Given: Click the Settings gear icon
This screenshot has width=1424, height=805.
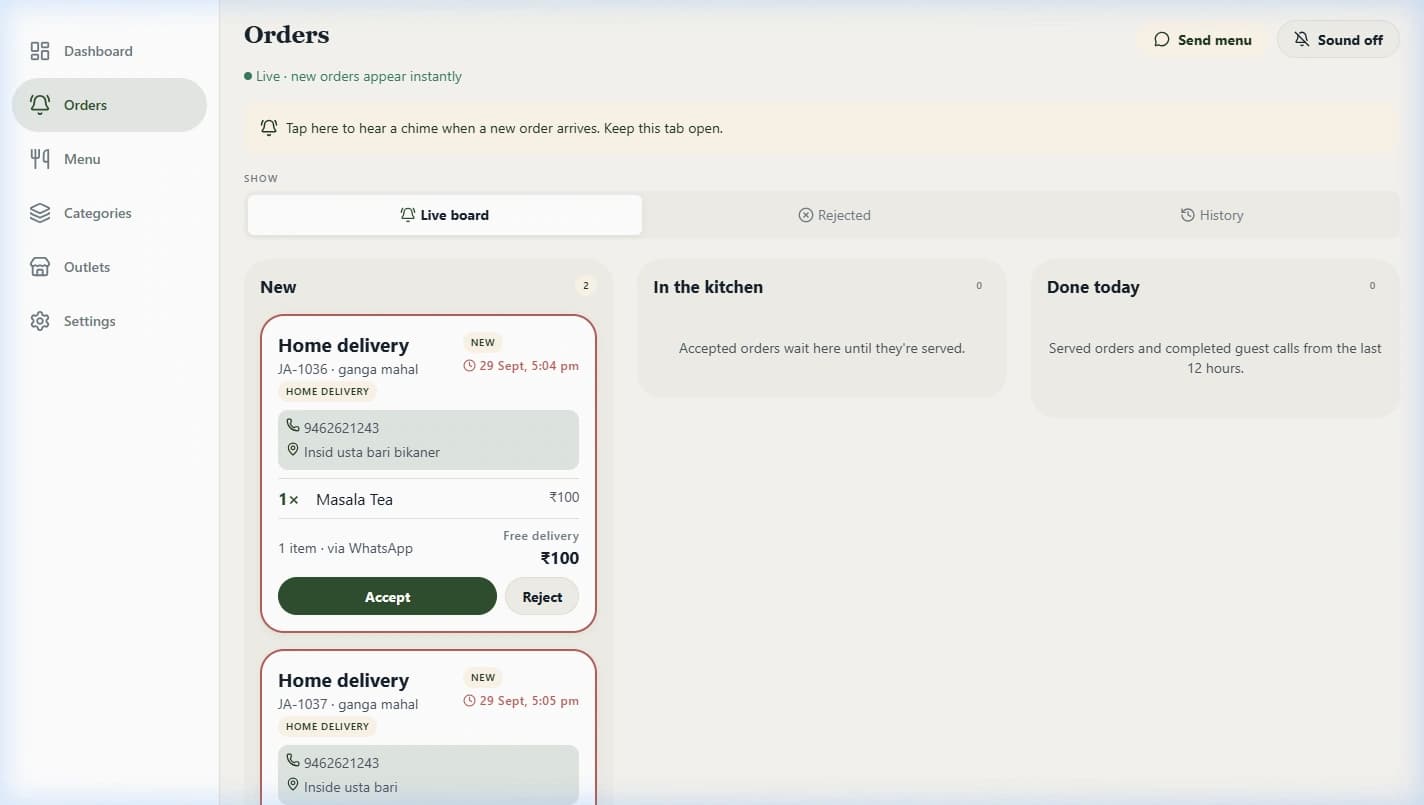Looking at the screenshot, I should (40, 321).
